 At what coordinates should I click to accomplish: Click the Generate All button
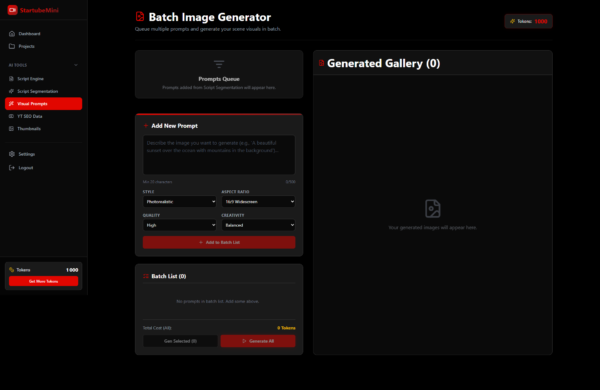click(258, 341)
